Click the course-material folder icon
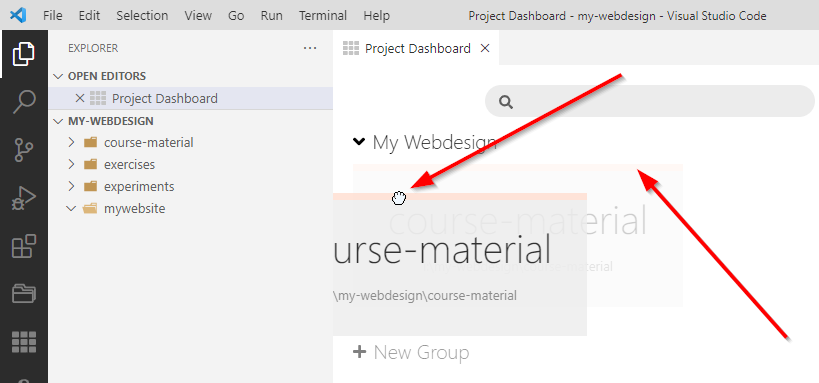819x383 pixels. pyautogui.click(x=90, y=142)
